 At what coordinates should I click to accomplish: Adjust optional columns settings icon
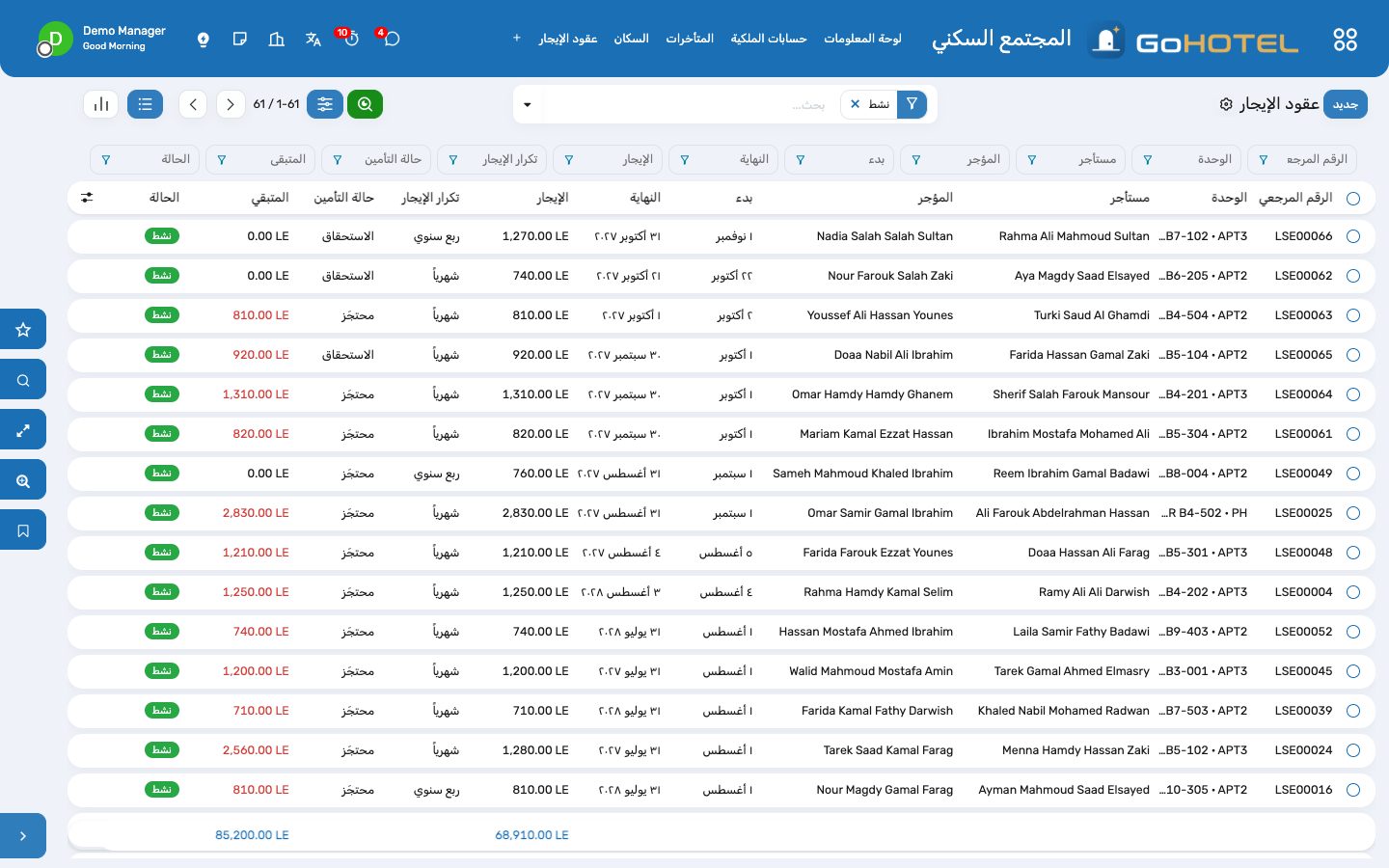(87, 198)
